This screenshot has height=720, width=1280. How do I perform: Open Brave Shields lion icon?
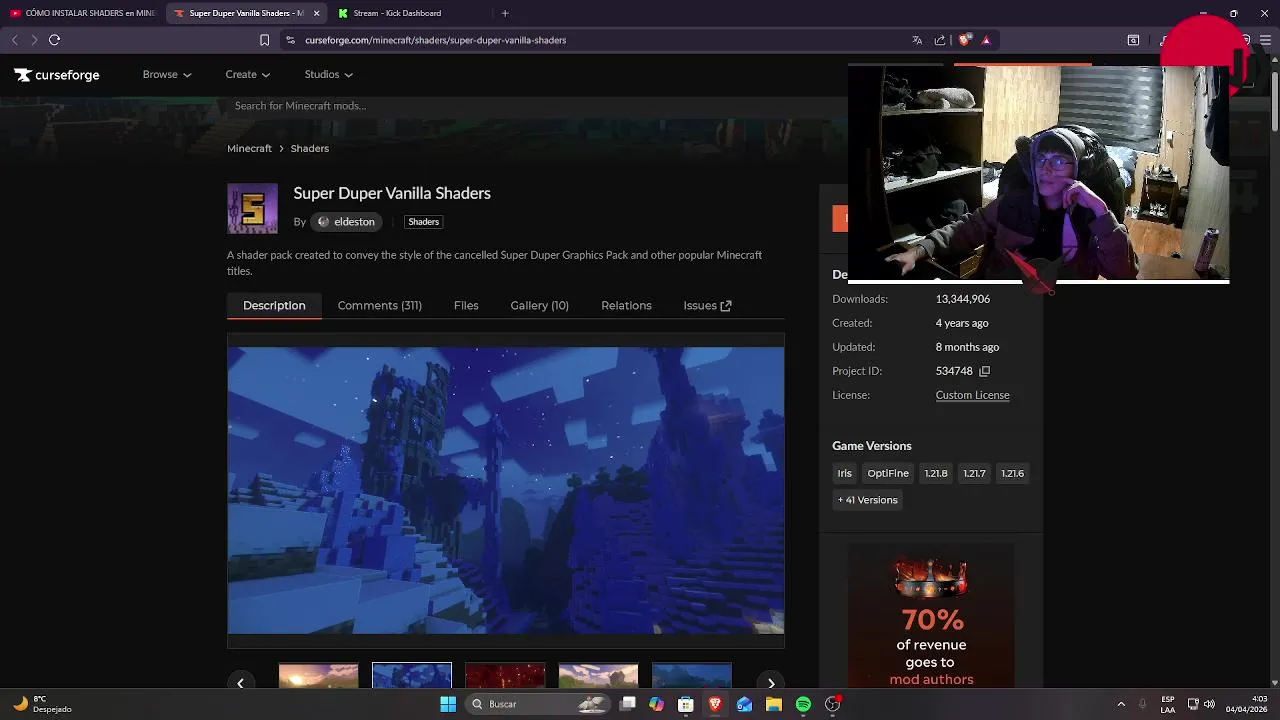[964, 40]
